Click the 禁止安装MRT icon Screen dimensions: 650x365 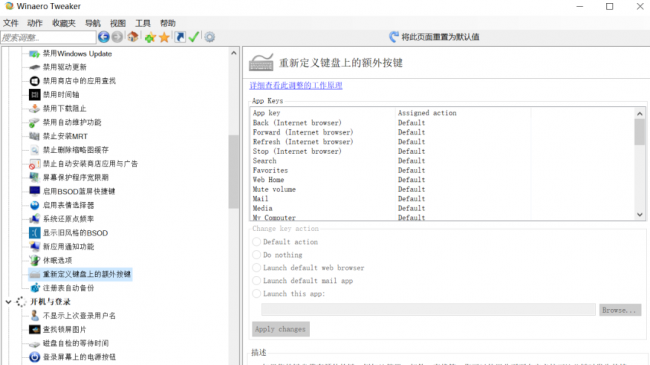pos(34,136)
